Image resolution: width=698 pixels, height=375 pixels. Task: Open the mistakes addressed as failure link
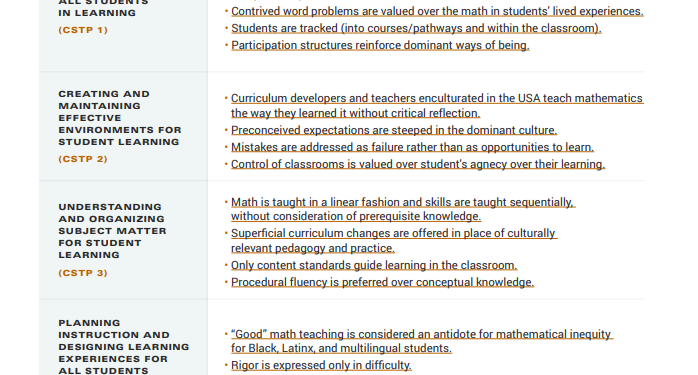pyautogui.click(x=412, y=147)
